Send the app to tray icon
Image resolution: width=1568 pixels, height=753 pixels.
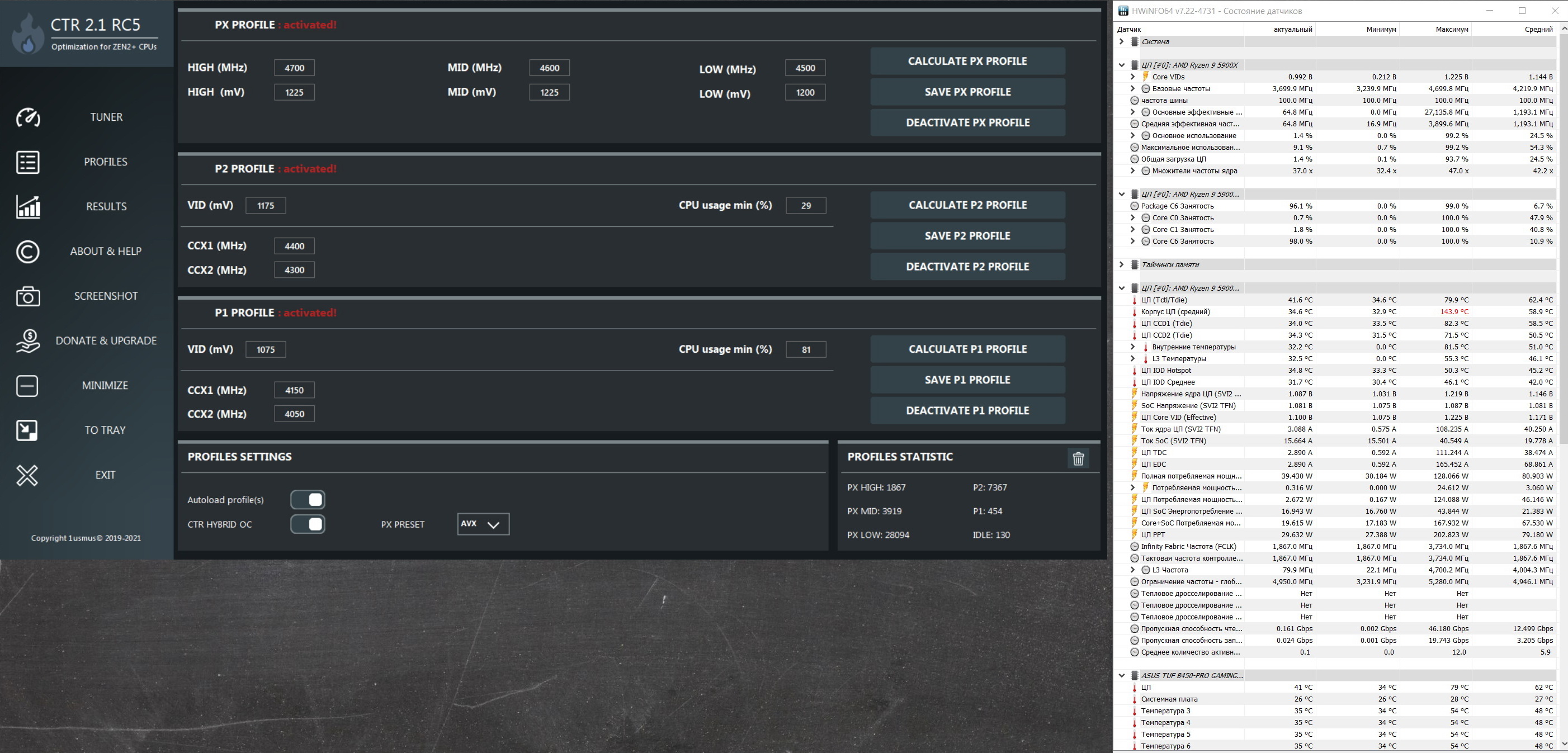pyautogui.click(x=27, y=430)
